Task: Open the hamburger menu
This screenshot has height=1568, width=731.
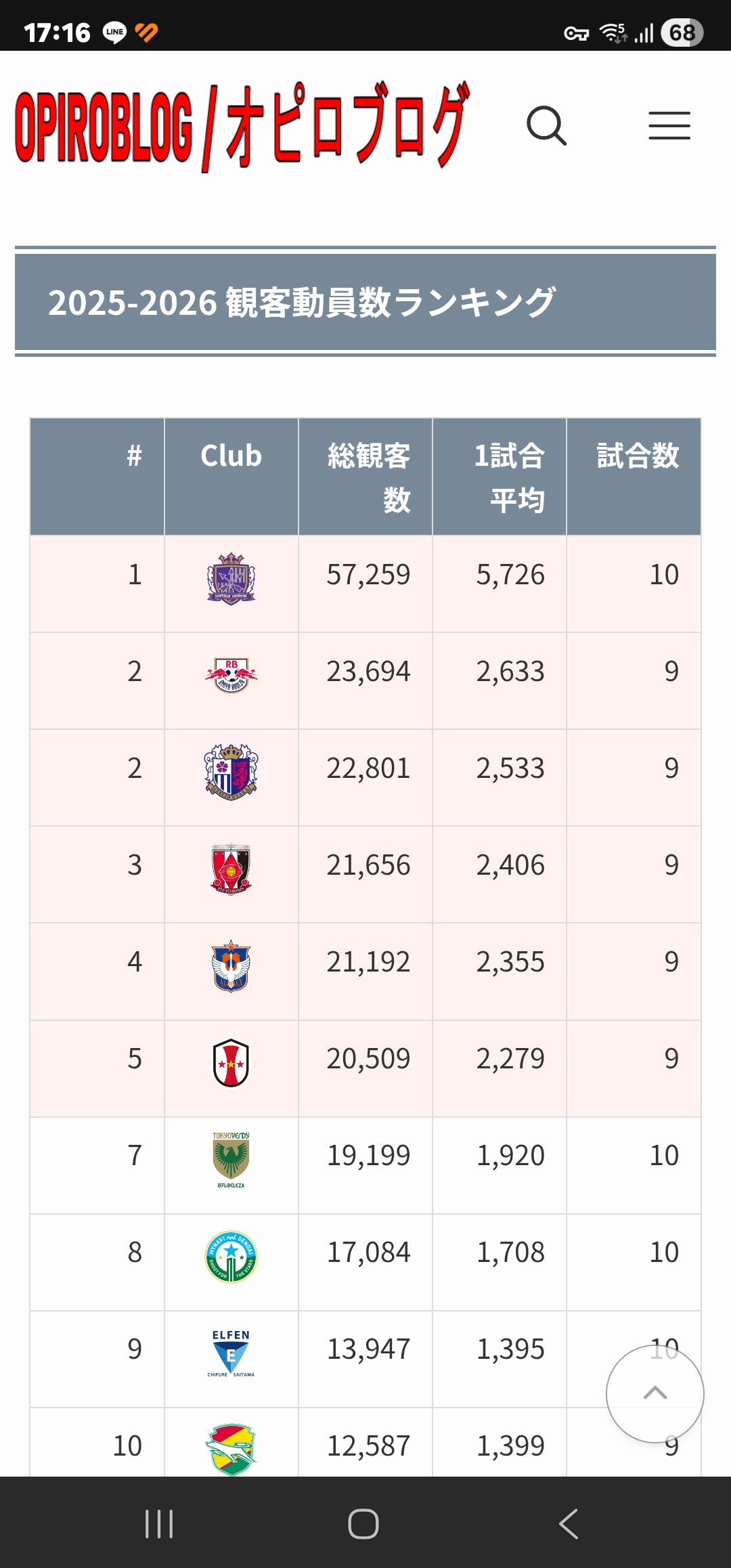Action: click(x=669, y=126)
